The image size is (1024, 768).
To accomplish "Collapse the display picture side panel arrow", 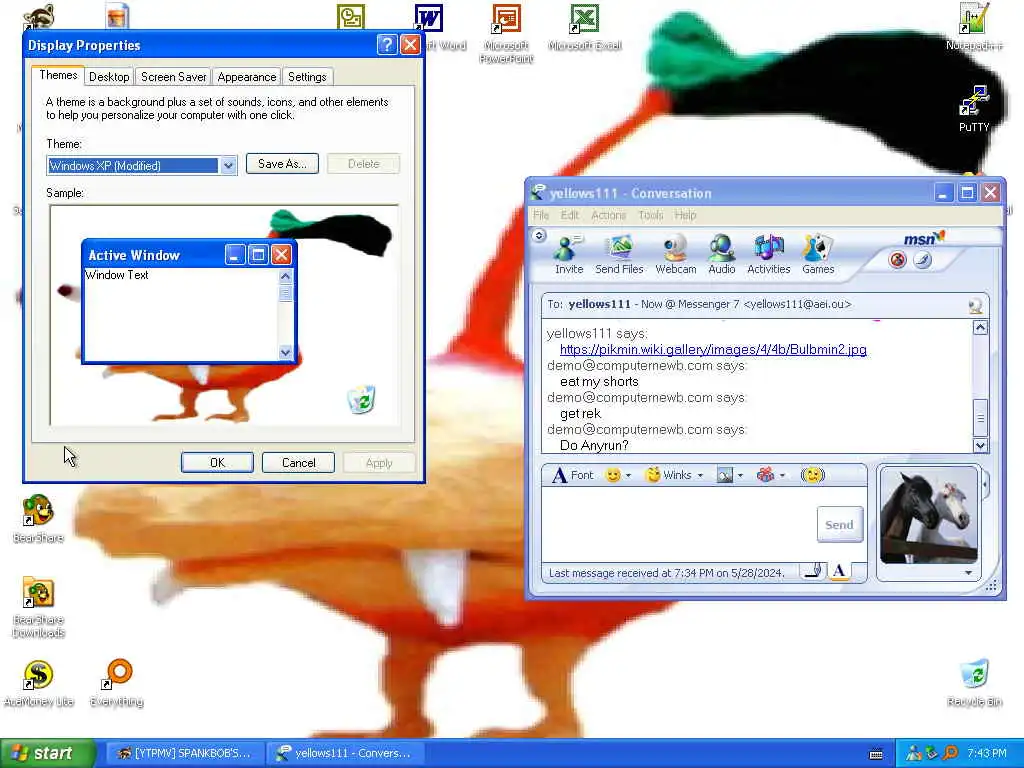I will pyautogui.click(x=985, y=484).
